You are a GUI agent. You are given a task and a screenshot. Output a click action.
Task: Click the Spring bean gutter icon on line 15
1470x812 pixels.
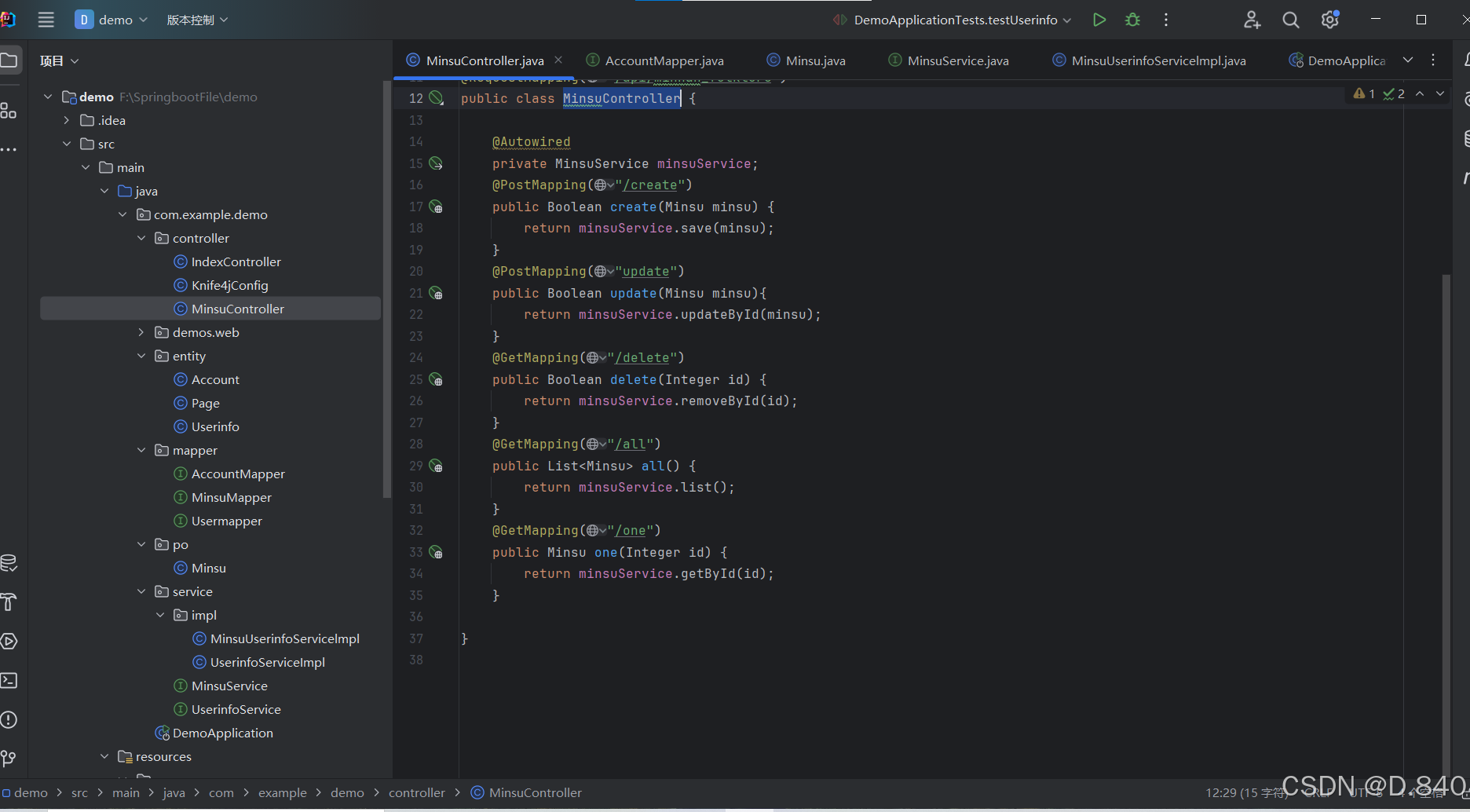436,163
